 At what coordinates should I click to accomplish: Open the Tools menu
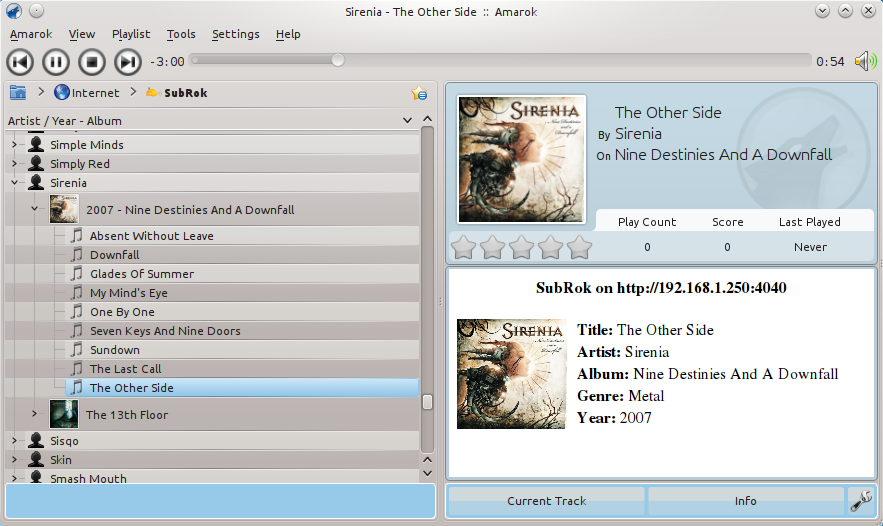click(181, 34)
